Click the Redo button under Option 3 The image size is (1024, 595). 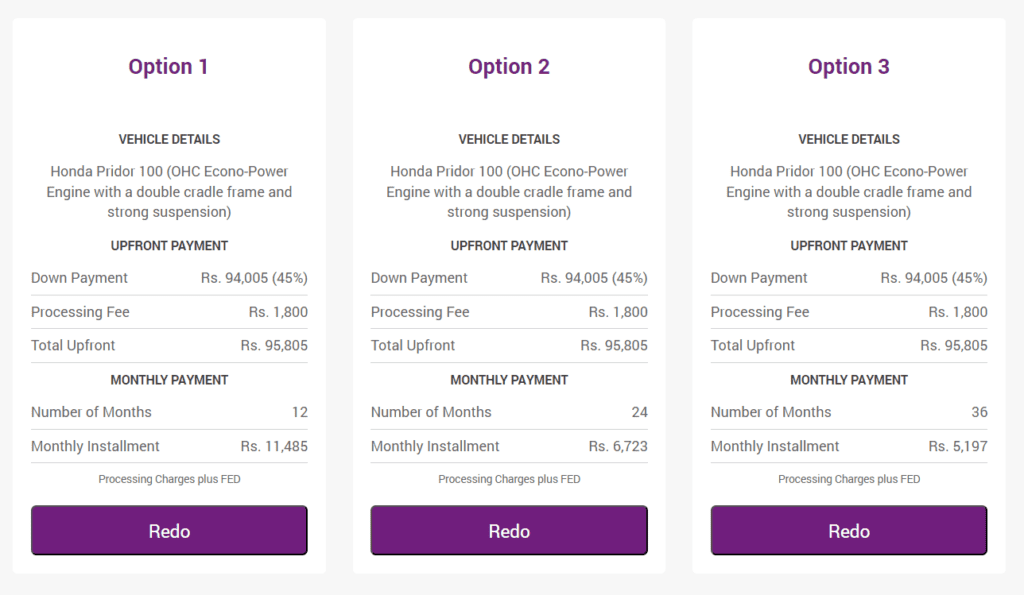[x=849, y=530]
